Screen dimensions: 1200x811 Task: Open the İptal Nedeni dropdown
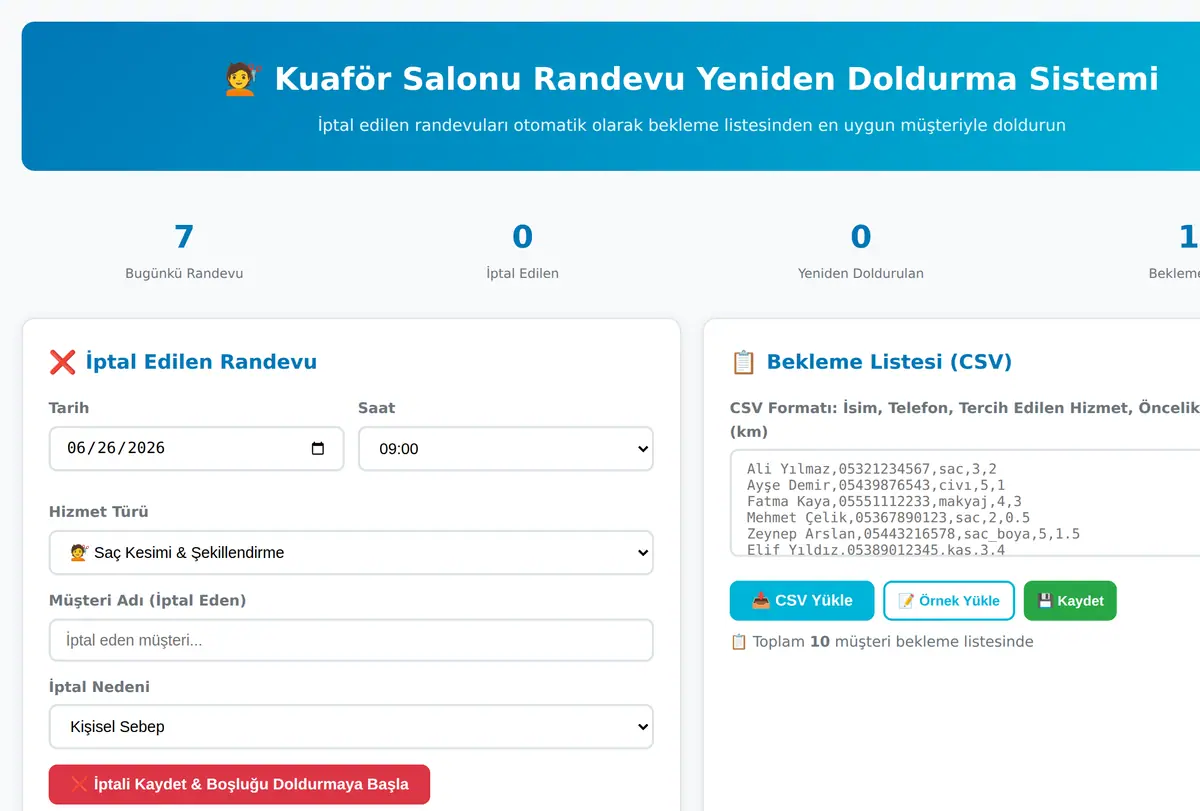coord(351,727)
